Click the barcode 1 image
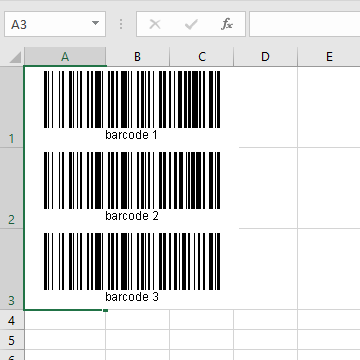 pyautogui.click(x=132, y=99)
